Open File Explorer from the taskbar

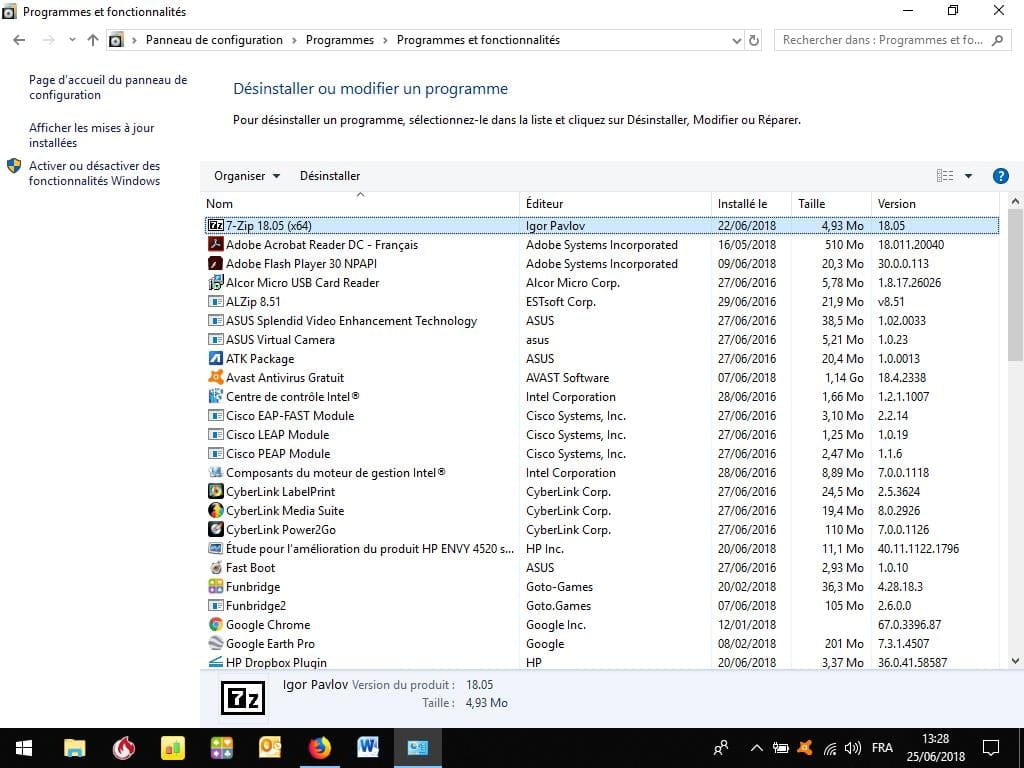[75, 748]
